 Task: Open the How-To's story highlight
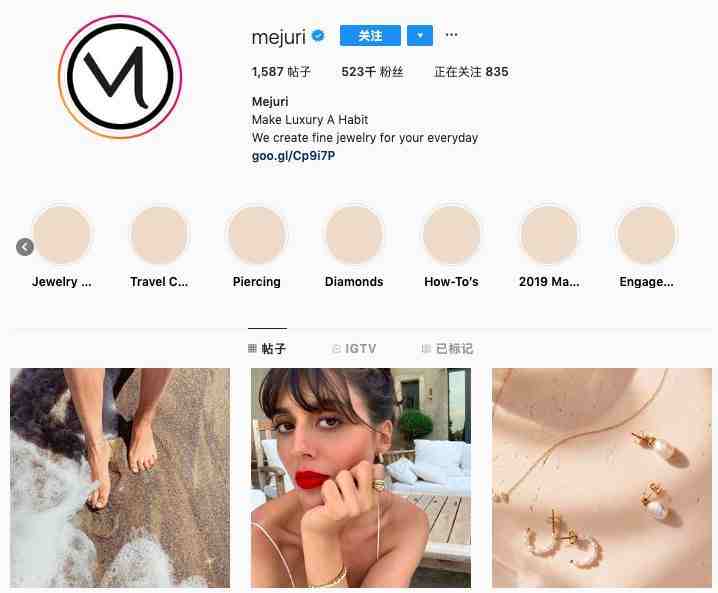pos(451,234)
